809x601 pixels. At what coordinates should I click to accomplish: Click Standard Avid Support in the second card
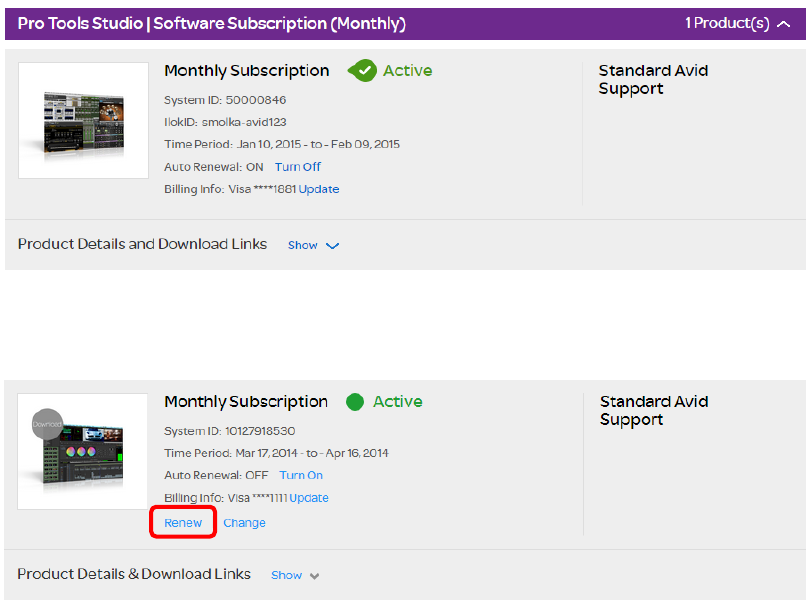point(654,411)
